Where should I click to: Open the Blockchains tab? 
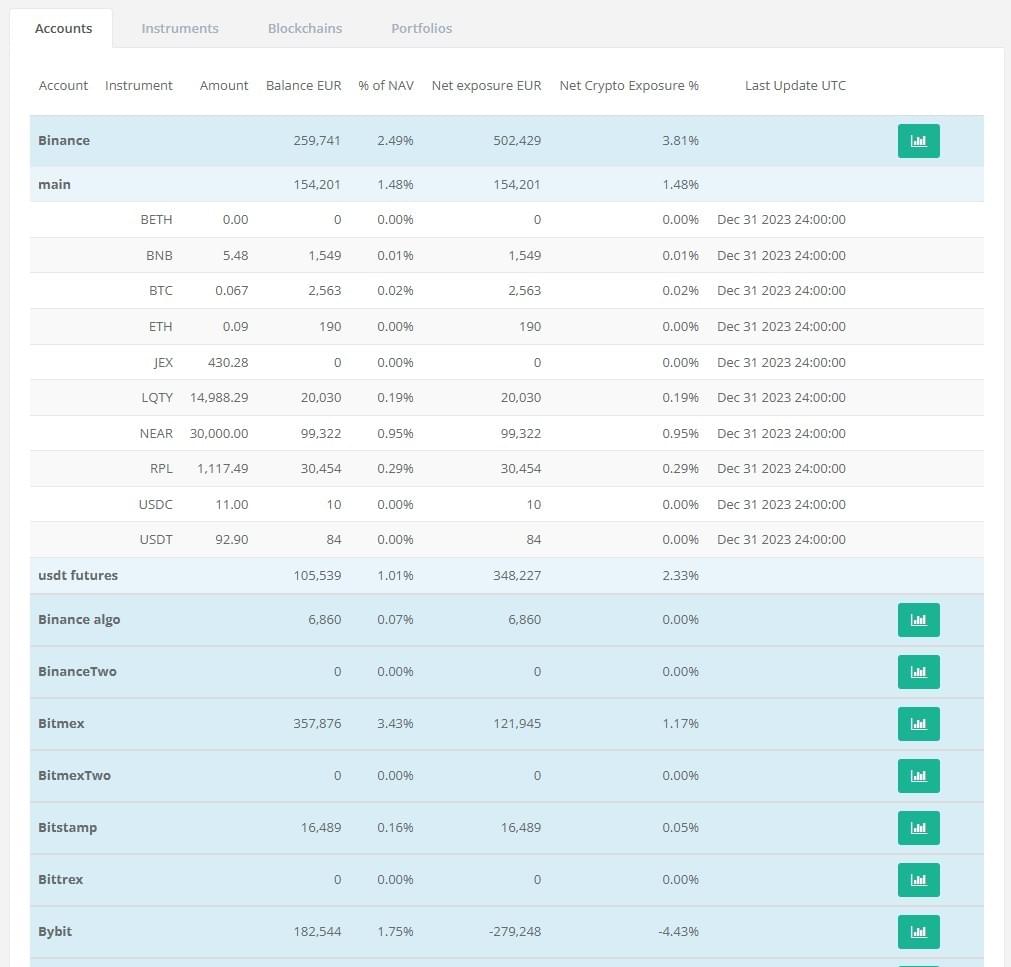[305, 28]
